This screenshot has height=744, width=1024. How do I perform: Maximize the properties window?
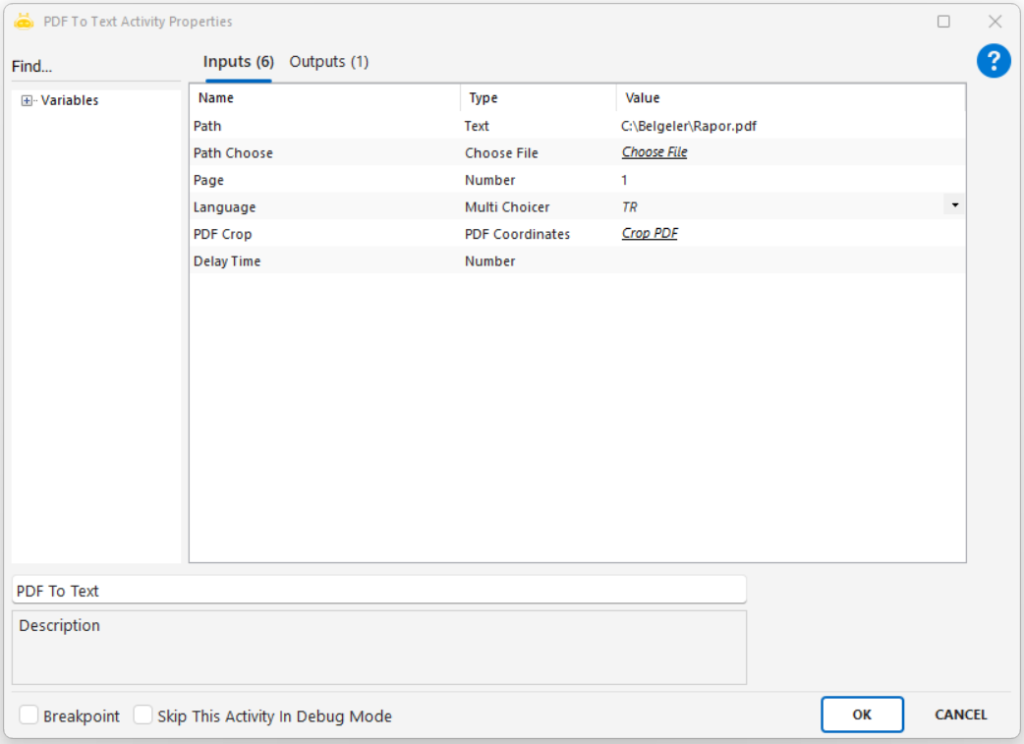click(x=943, y=21)
